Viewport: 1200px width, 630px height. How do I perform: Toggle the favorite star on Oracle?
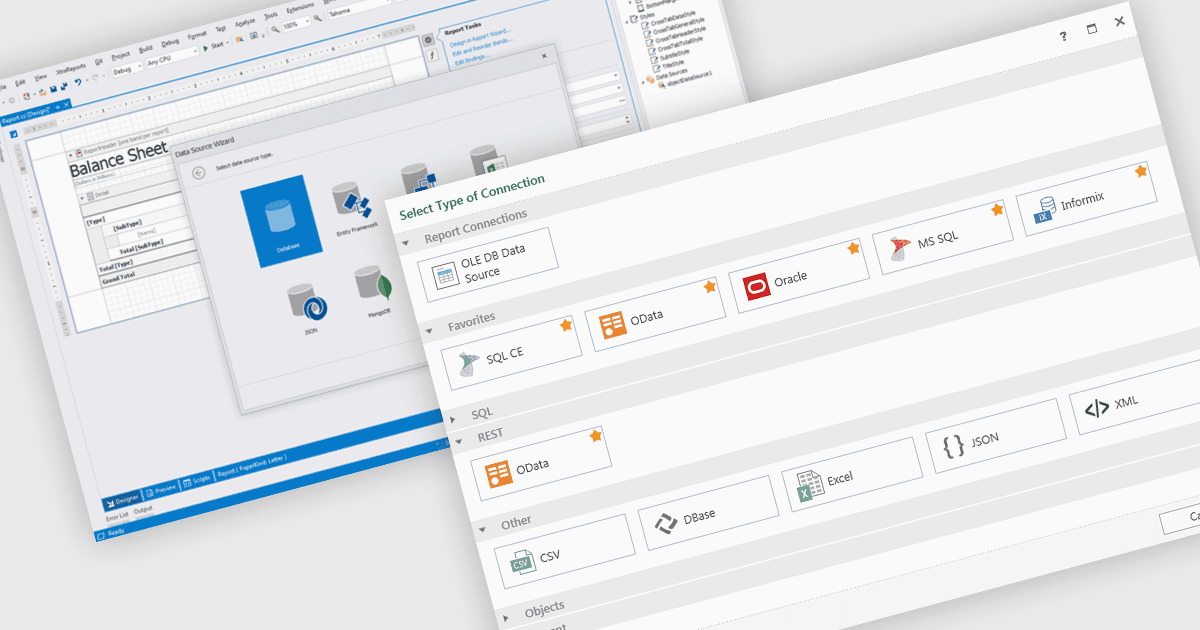[x=853, y=248]
